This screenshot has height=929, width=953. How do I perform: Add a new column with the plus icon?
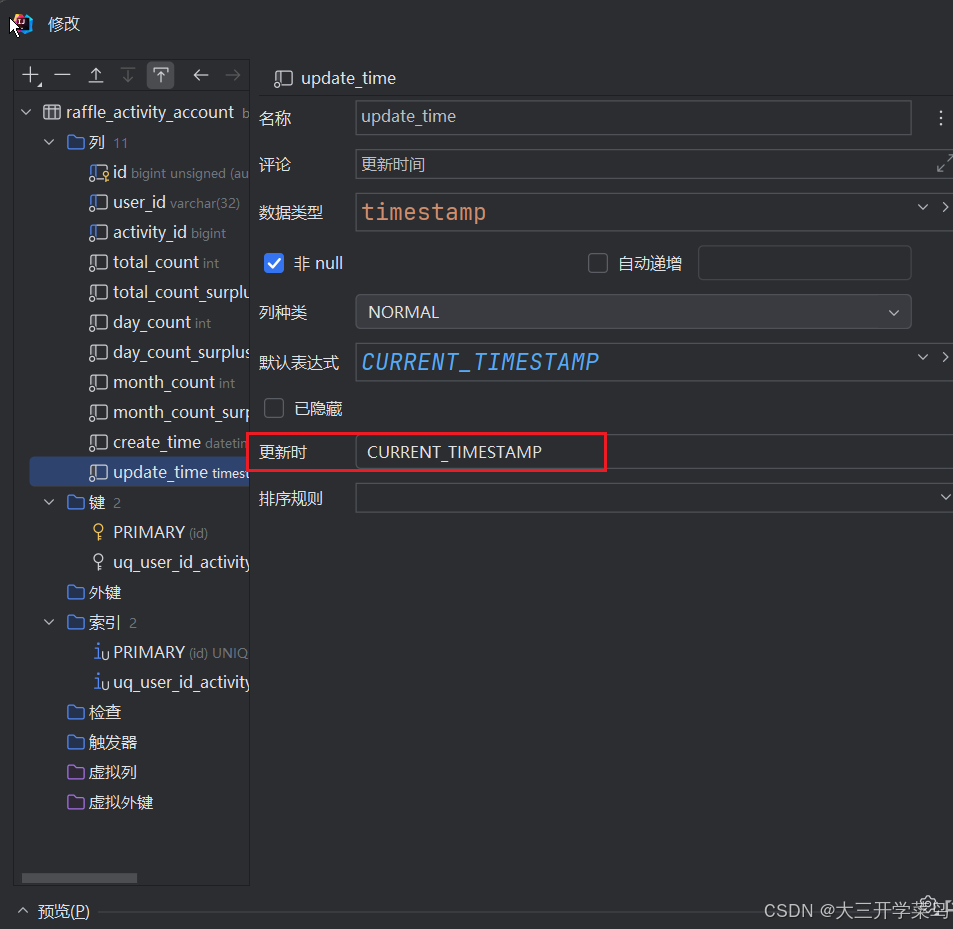tap(30, 74)
